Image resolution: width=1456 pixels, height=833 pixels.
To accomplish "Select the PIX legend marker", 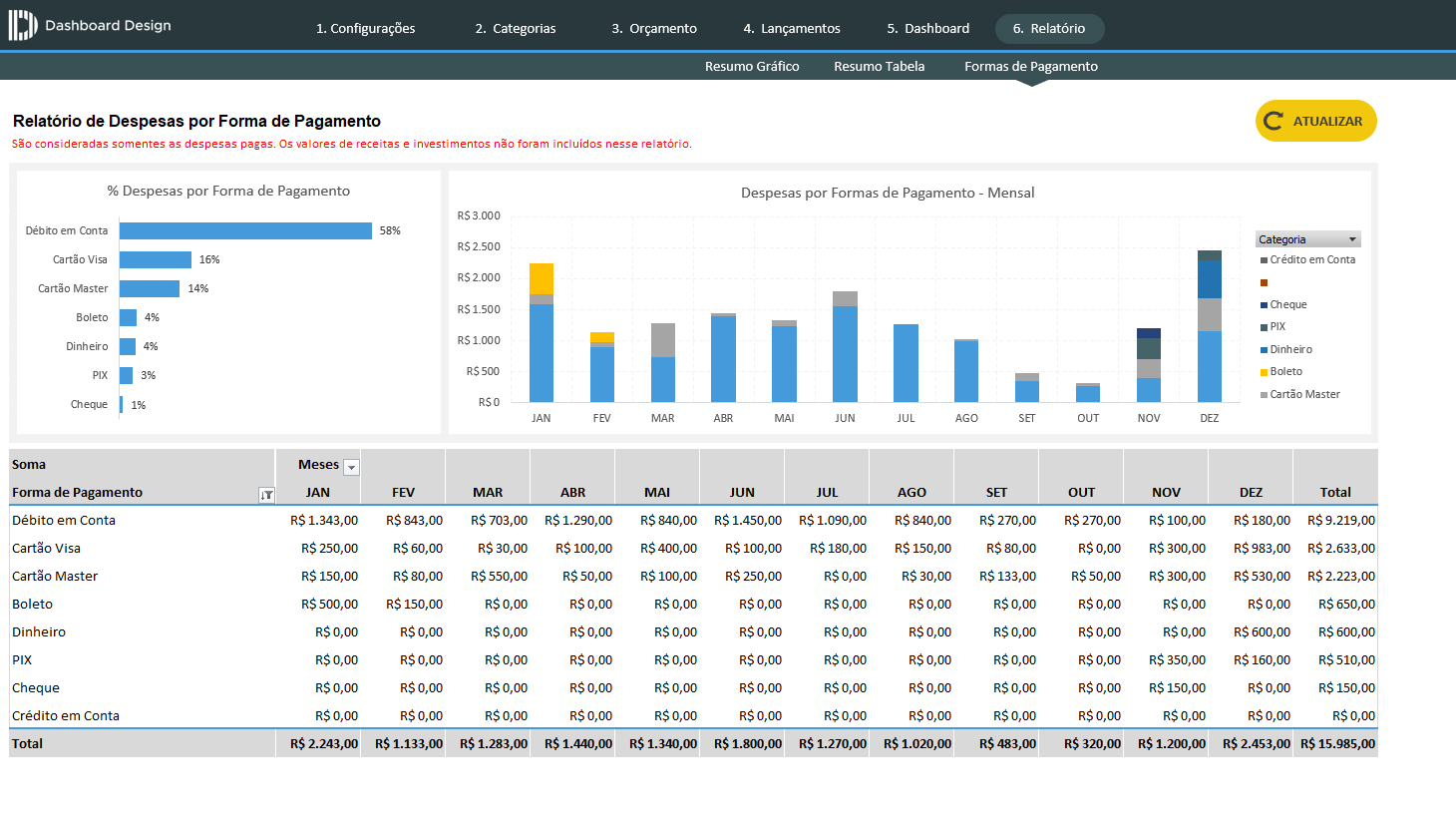I will coord(1264,327).
